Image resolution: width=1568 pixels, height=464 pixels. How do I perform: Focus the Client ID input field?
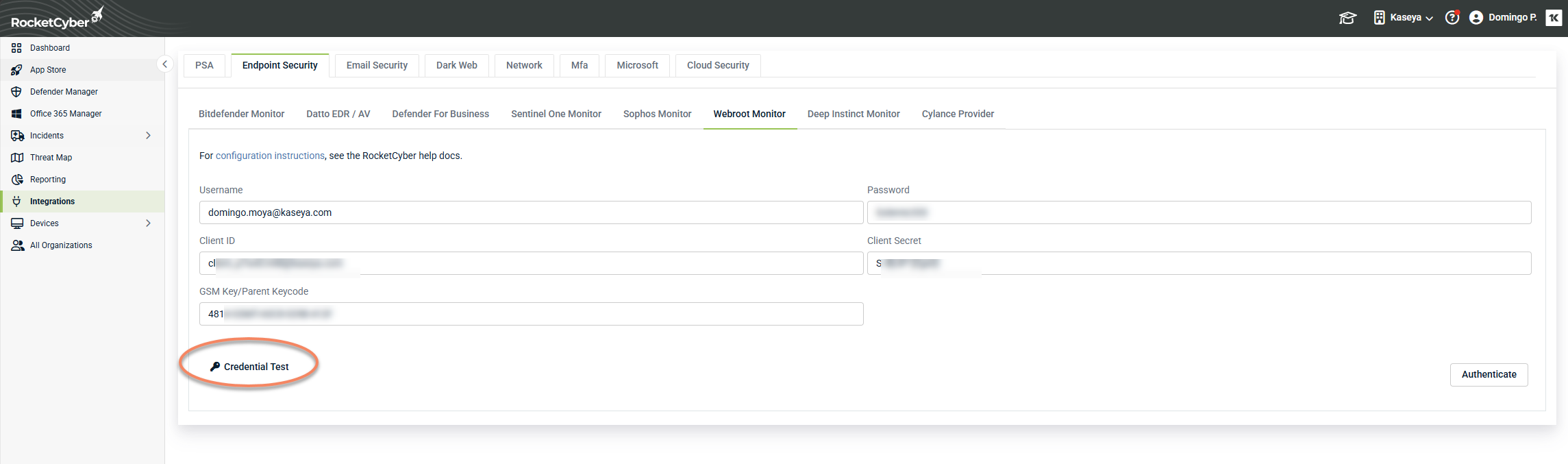click(x=531, y=263)
